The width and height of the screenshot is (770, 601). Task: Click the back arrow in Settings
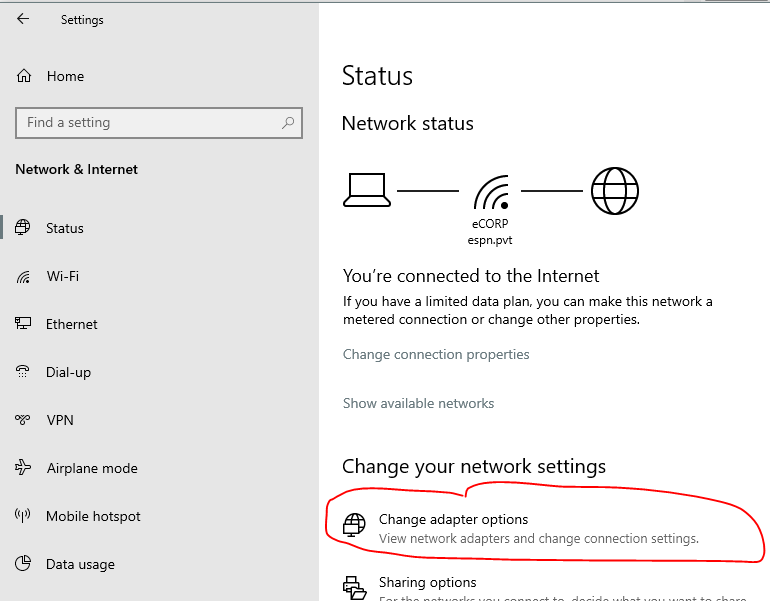point(23,19)
